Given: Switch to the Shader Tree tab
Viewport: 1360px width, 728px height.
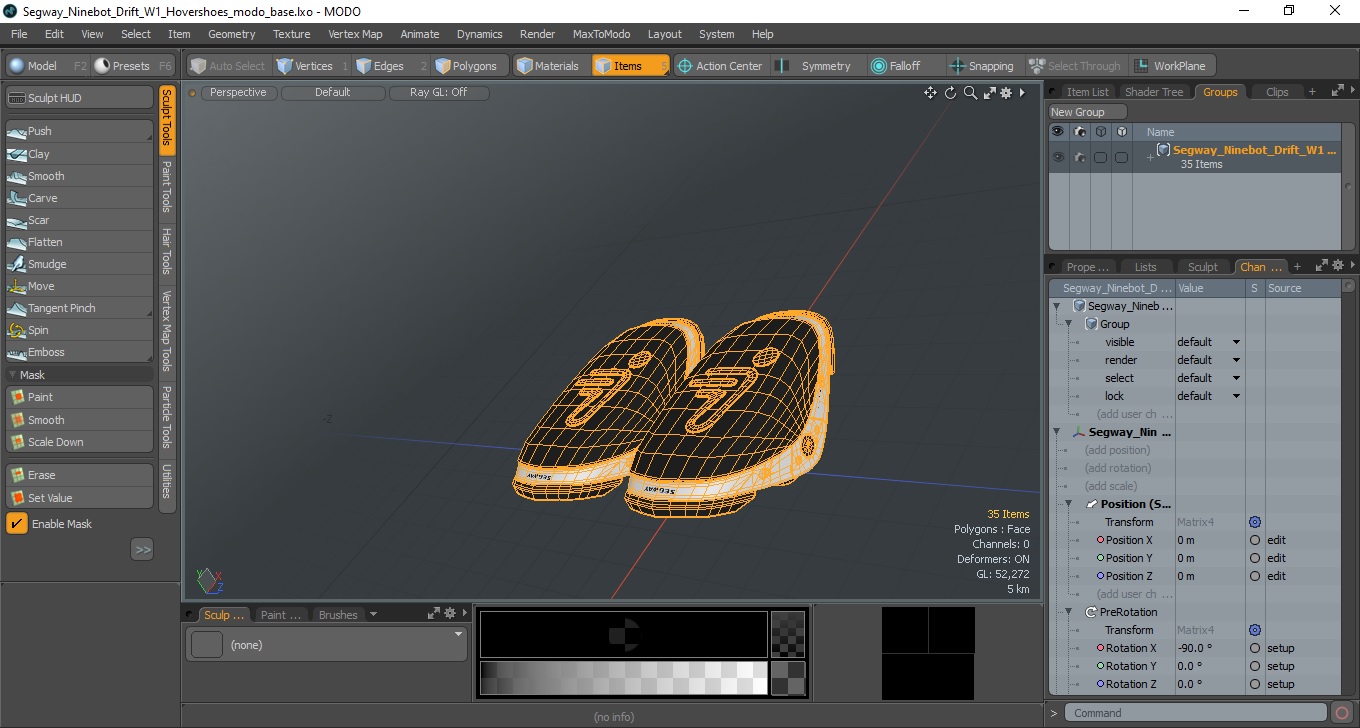Looking at the screenshot, I should 1154,92.
